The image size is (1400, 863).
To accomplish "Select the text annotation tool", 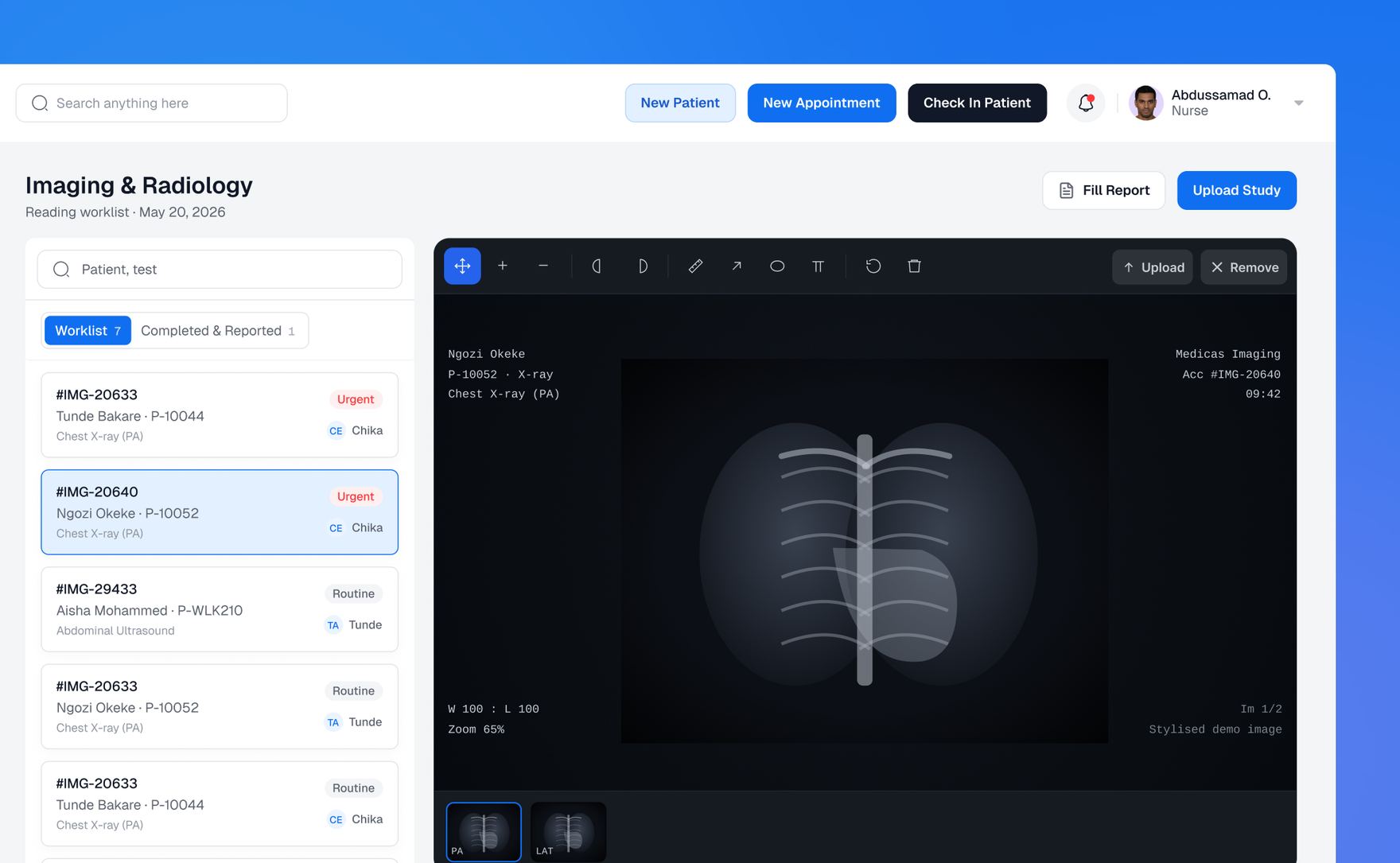I will [x=818, y=266].
